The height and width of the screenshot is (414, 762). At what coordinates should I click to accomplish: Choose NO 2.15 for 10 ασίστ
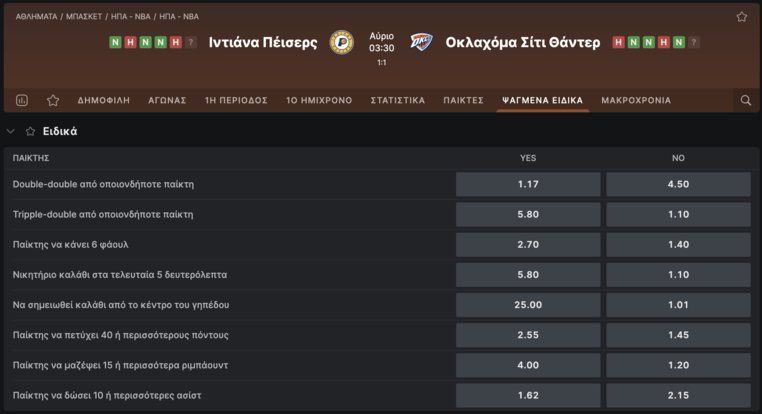point(678,395)
